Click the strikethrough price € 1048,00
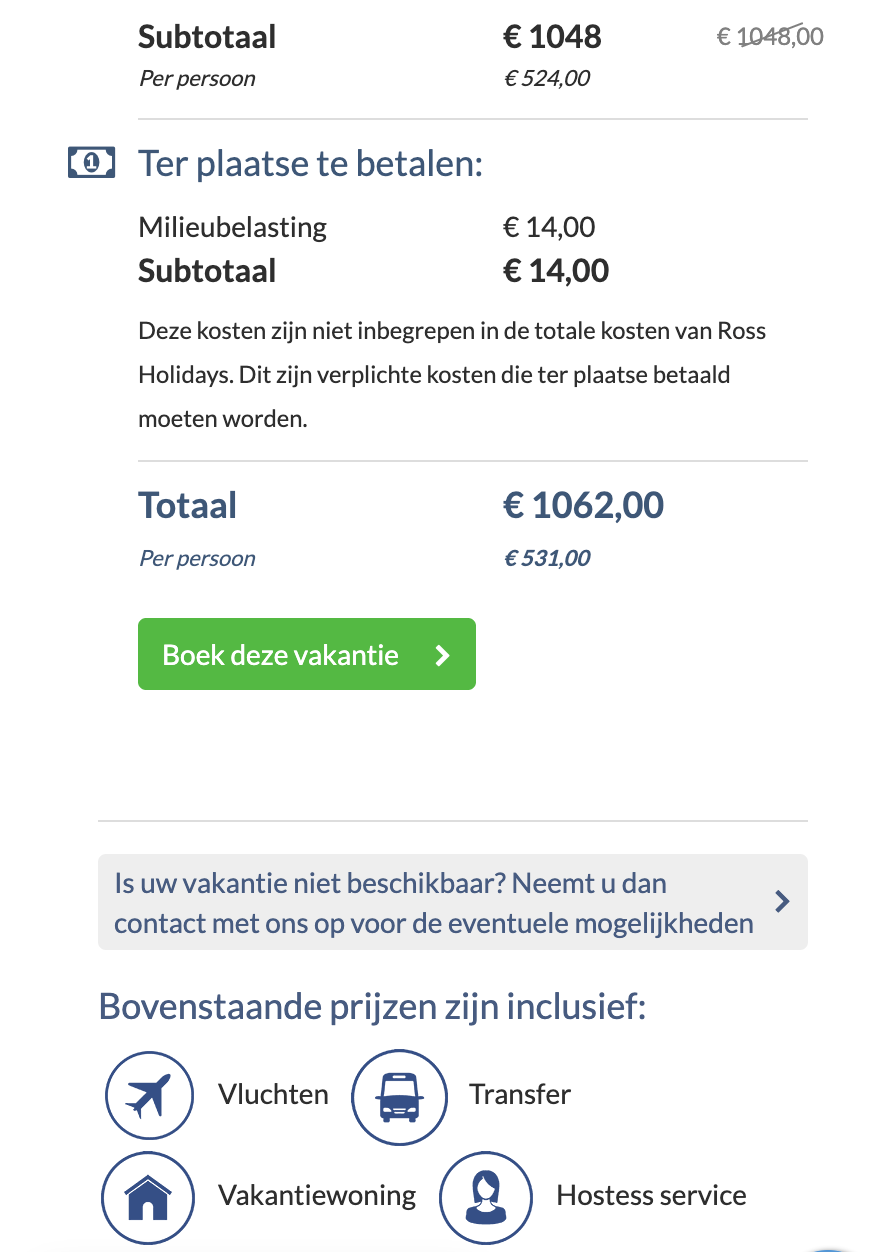Screen dimensions: 880x1252 [x=770, y=36]
